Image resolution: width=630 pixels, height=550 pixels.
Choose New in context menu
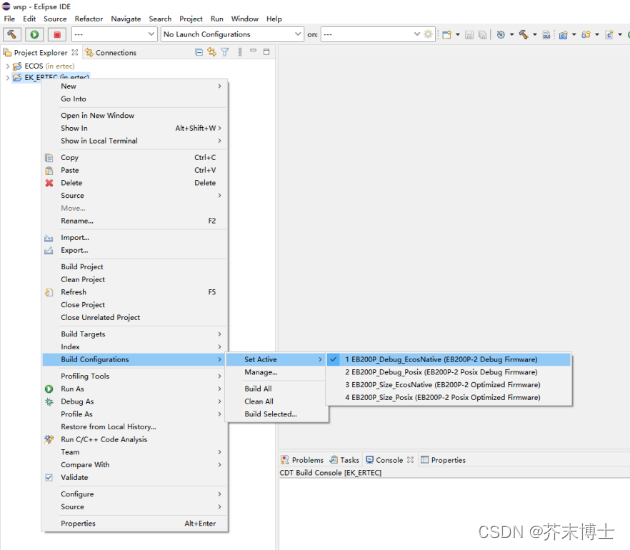click(x=135, y=86)
